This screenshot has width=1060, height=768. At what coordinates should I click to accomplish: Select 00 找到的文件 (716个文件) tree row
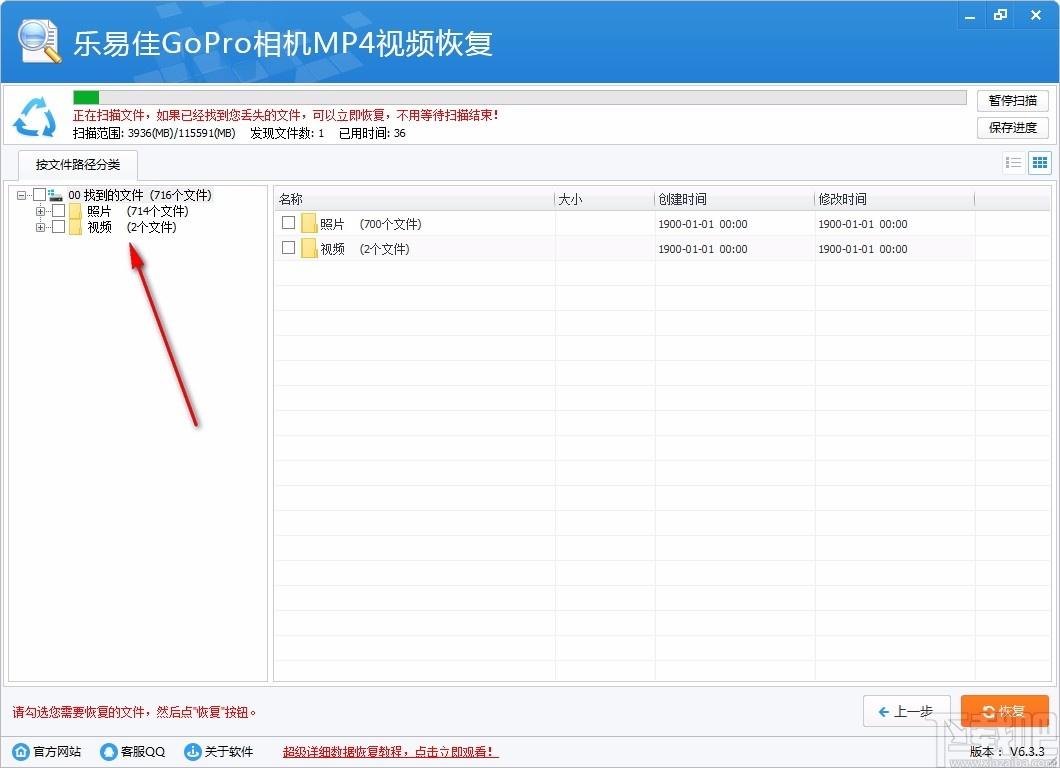(x=140, y=195)
